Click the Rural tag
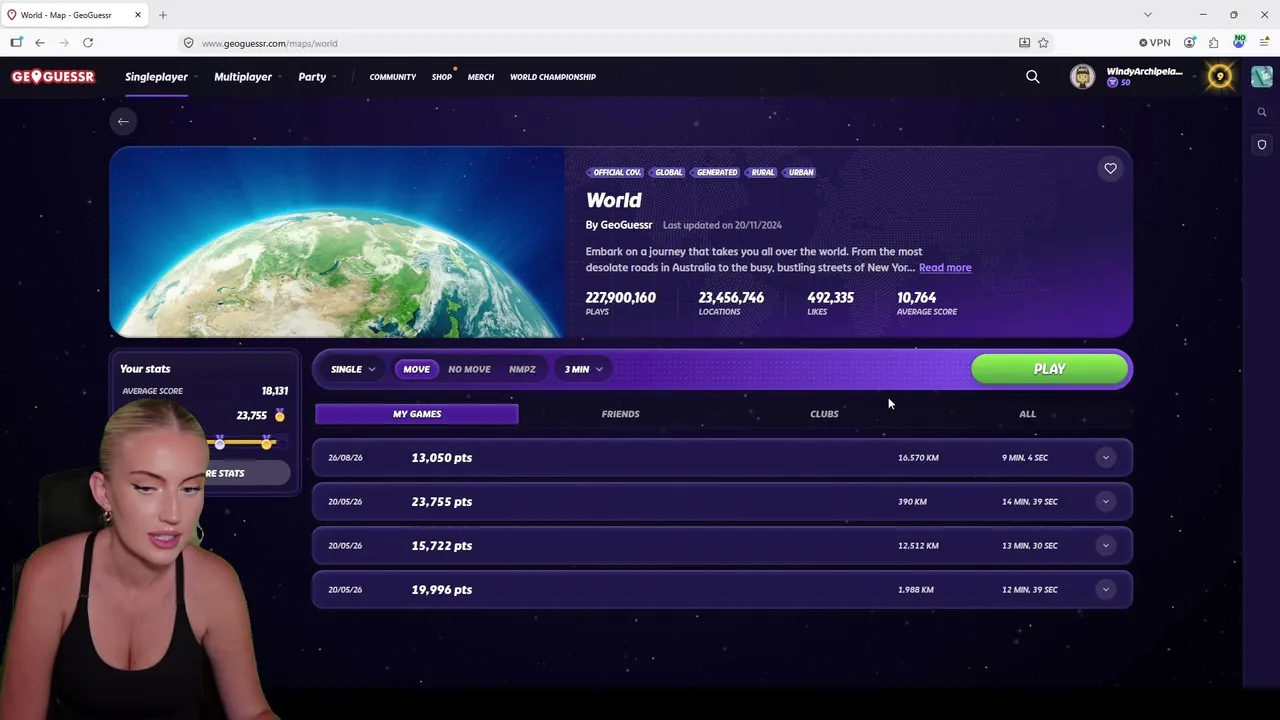The width and height of the screenshot is (1280, 720). click(x=762, y=172)
